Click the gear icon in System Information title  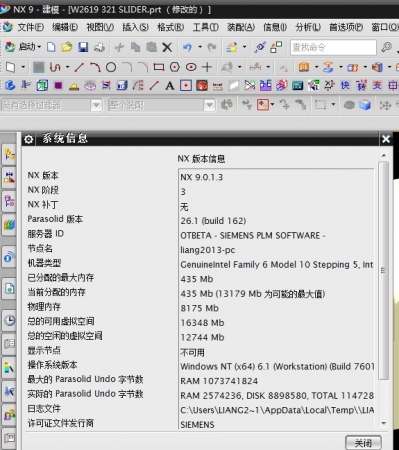tap(29, 139)
